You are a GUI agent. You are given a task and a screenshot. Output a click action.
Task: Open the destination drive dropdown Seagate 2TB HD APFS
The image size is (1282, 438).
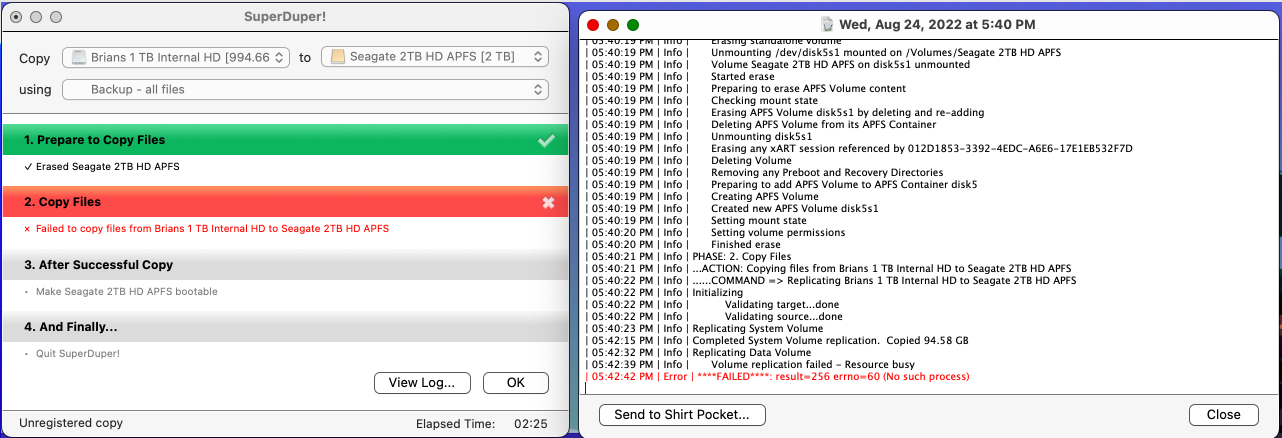(434, 58)
